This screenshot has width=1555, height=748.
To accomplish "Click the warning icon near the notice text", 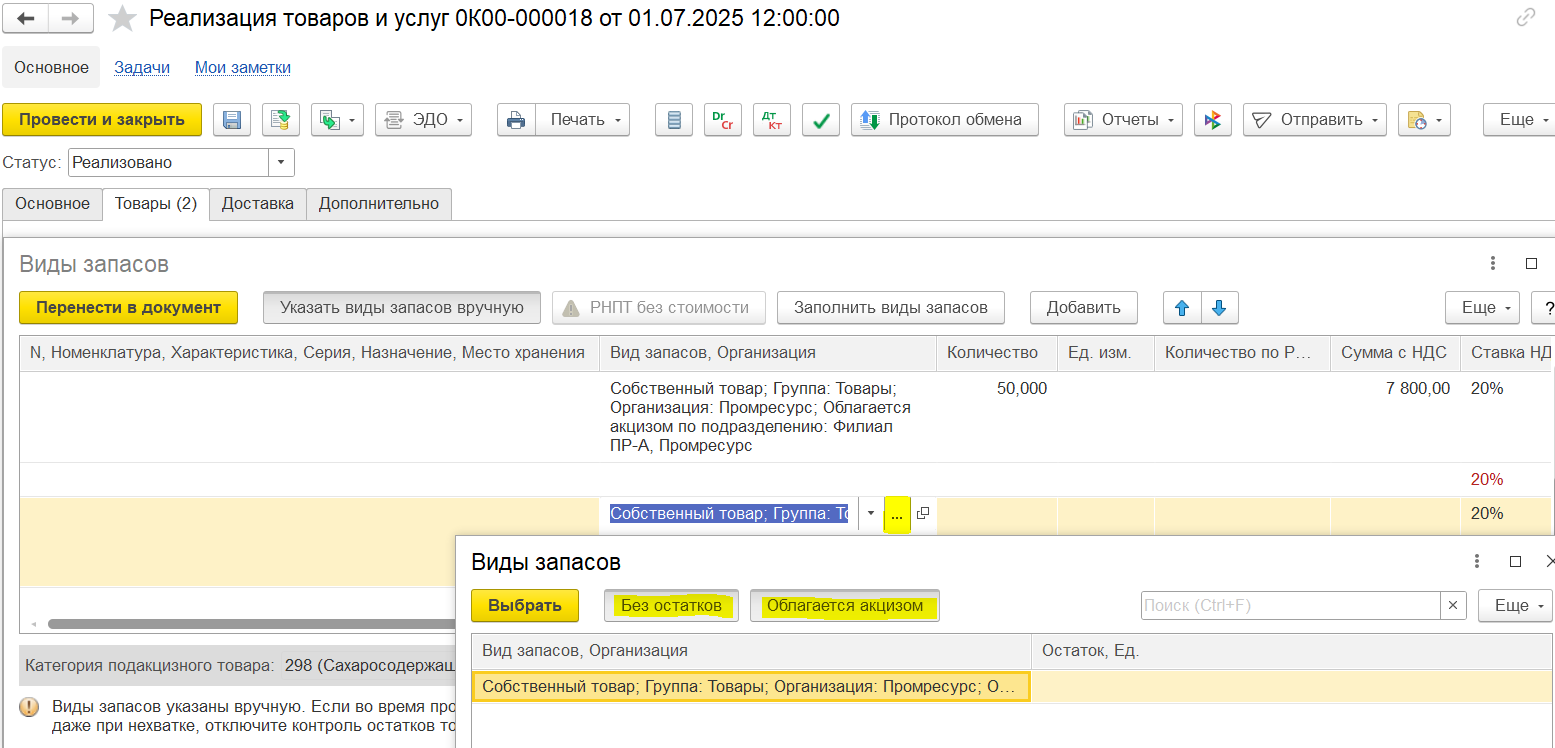I will (29, 707).
